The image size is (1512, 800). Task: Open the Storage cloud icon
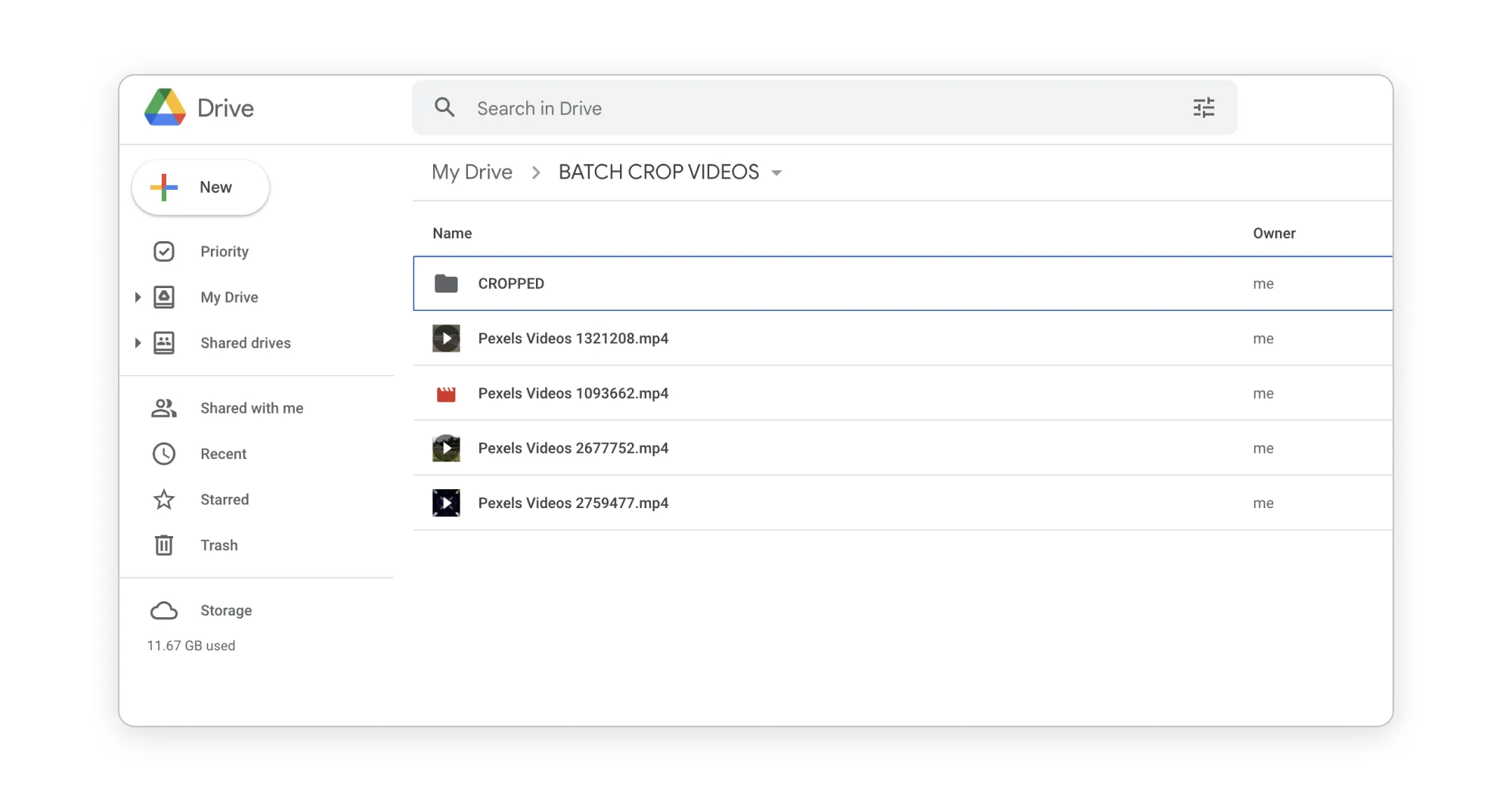click(x=164, y=610)
